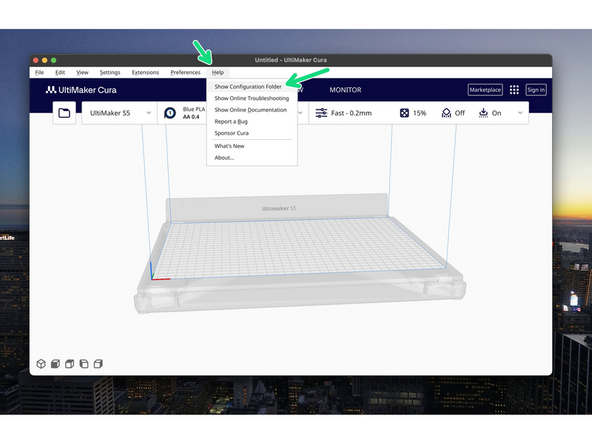
Task: Expand the print settings panel chevron
Action: [x=520, y=113]
